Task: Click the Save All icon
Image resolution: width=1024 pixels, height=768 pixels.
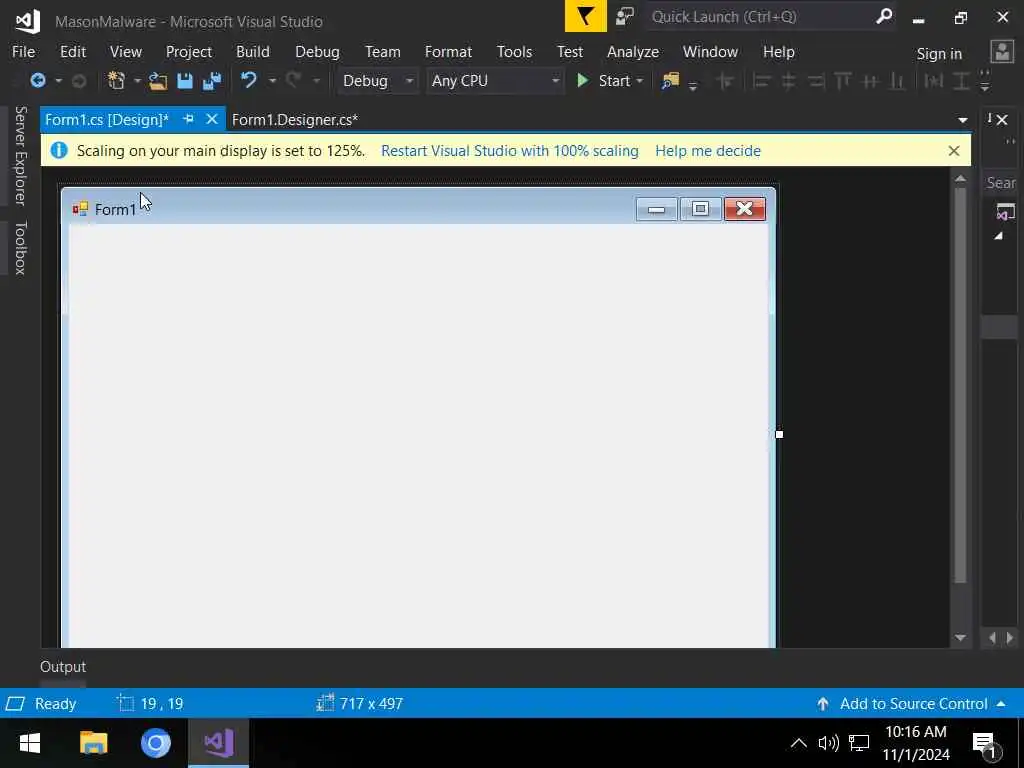Action: coord(212,80)
